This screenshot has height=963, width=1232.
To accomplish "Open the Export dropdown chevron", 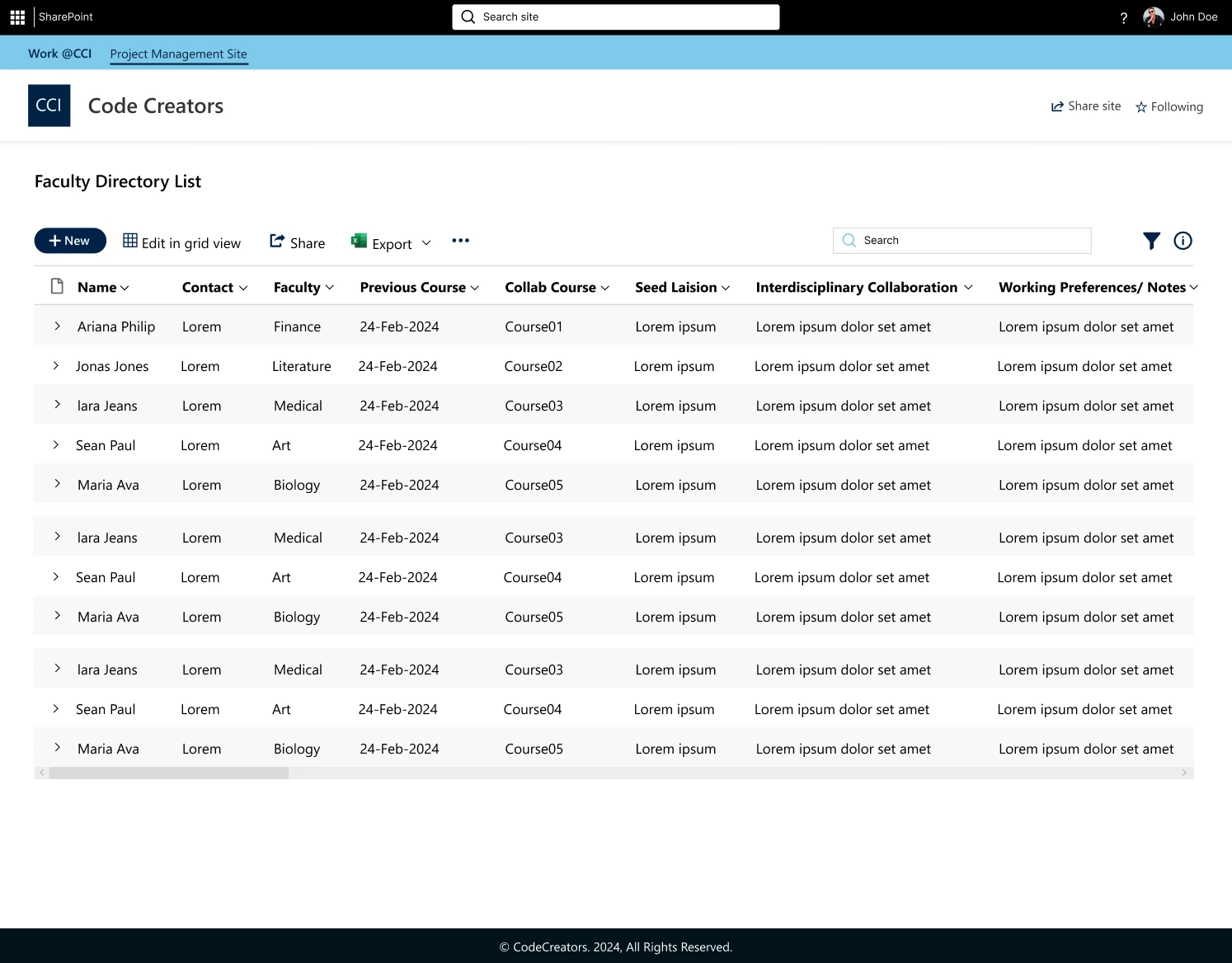I will 426,243.
